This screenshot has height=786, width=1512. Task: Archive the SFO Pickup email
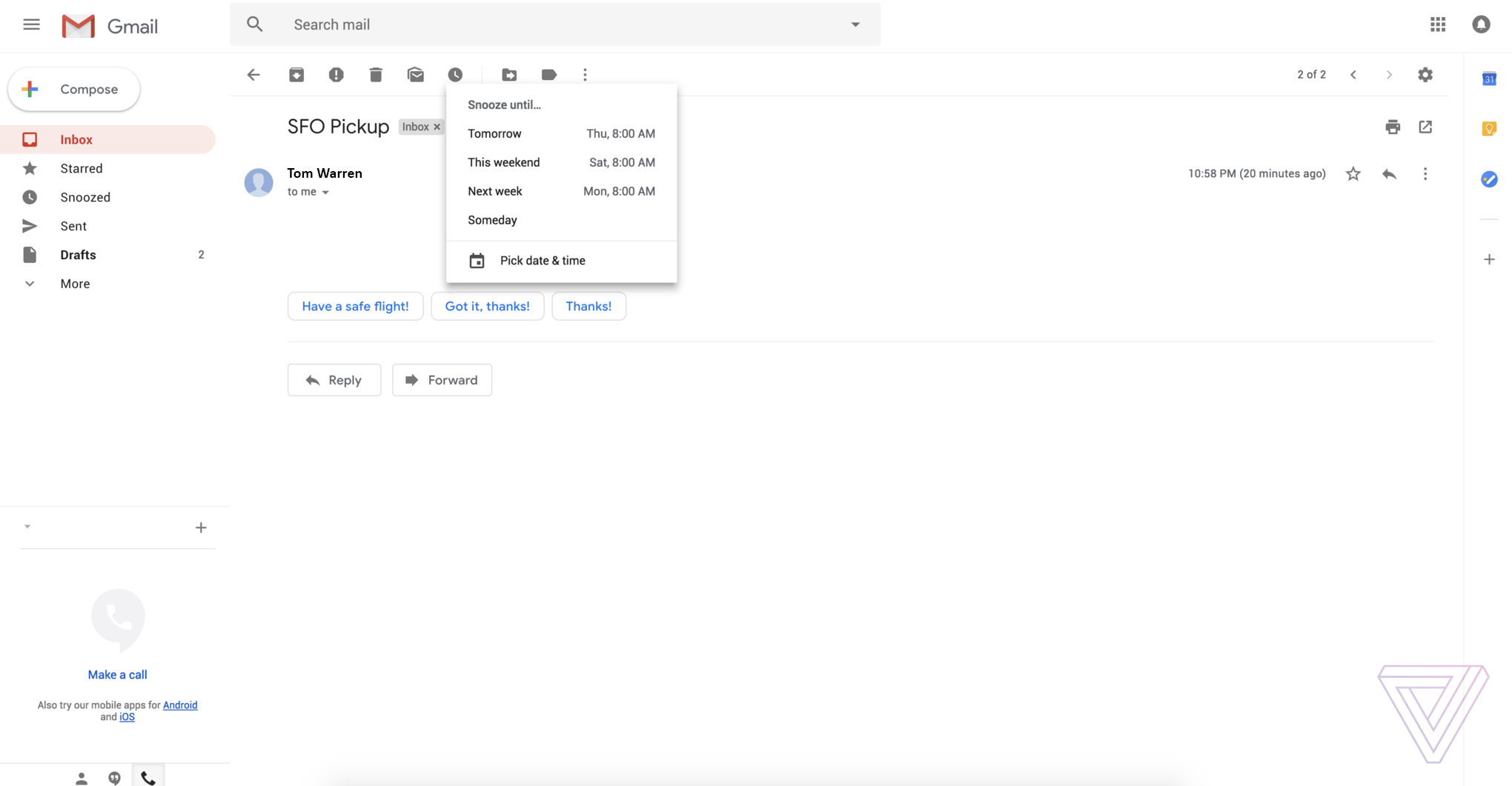pos(296,74)
